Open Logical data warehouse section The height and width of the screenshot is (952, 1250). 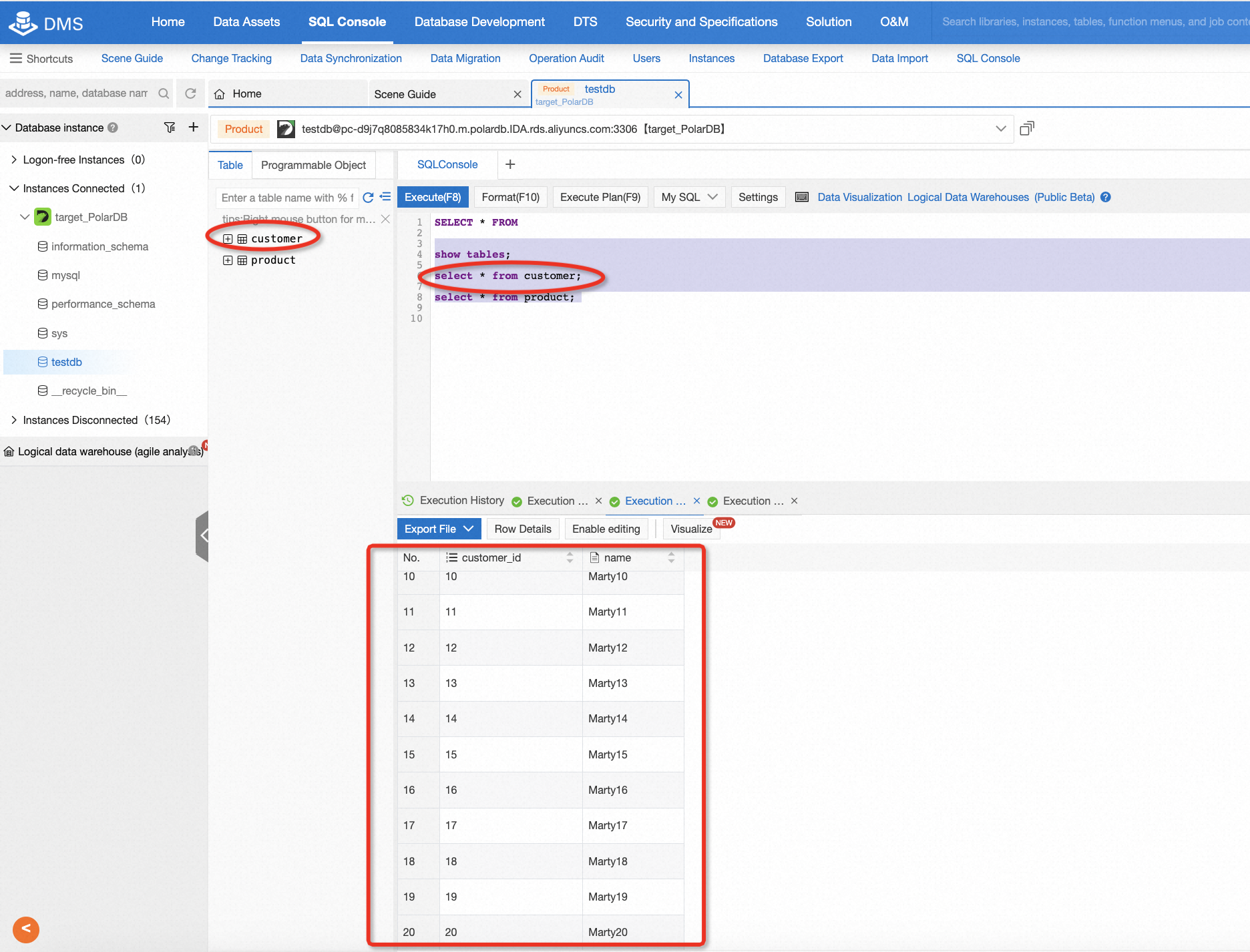103,451
